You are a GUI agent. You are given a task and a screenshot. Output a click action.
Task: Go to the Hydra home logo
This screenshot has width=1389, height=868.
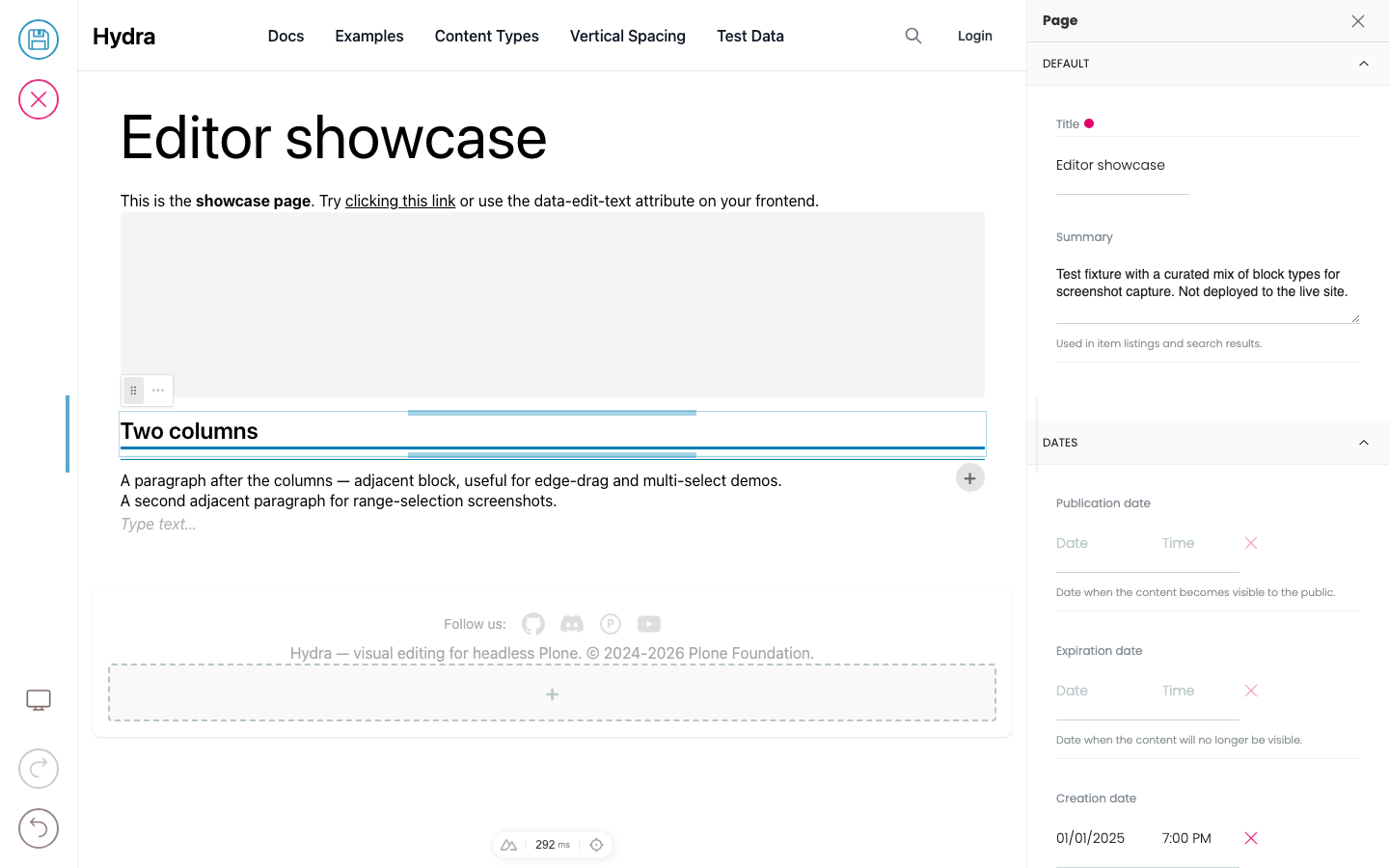[124, 36]
